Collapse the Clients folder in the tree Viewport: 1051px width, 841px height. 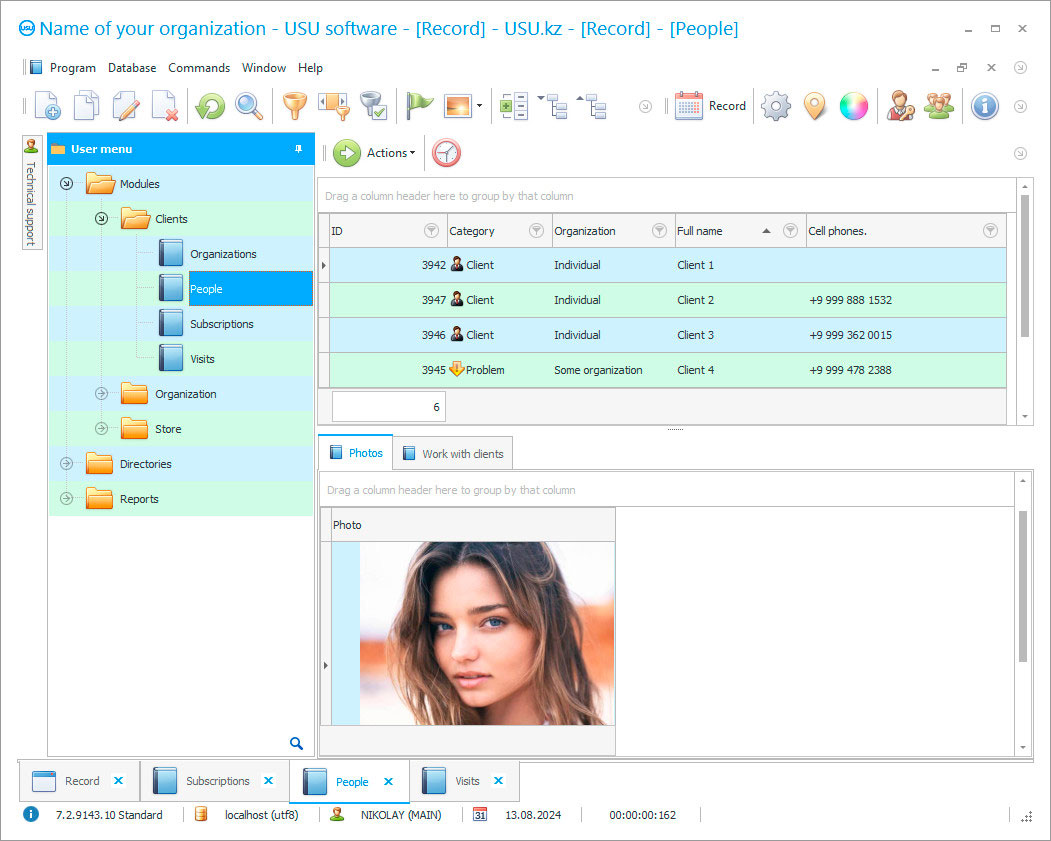point(101,218)
